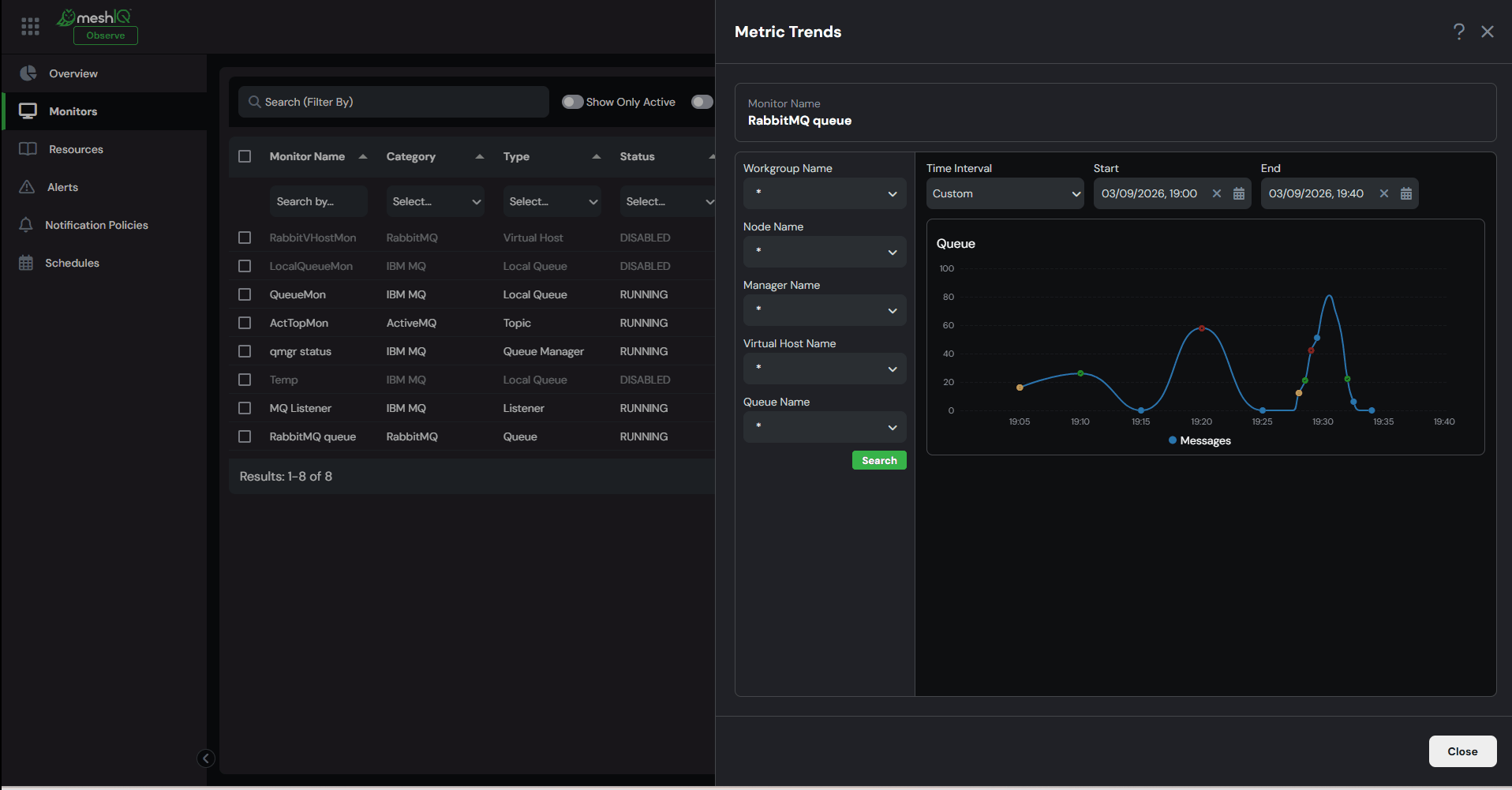Click the Alerts warning triangle icon
The image size is (1512, 790).
pos(27,187)
